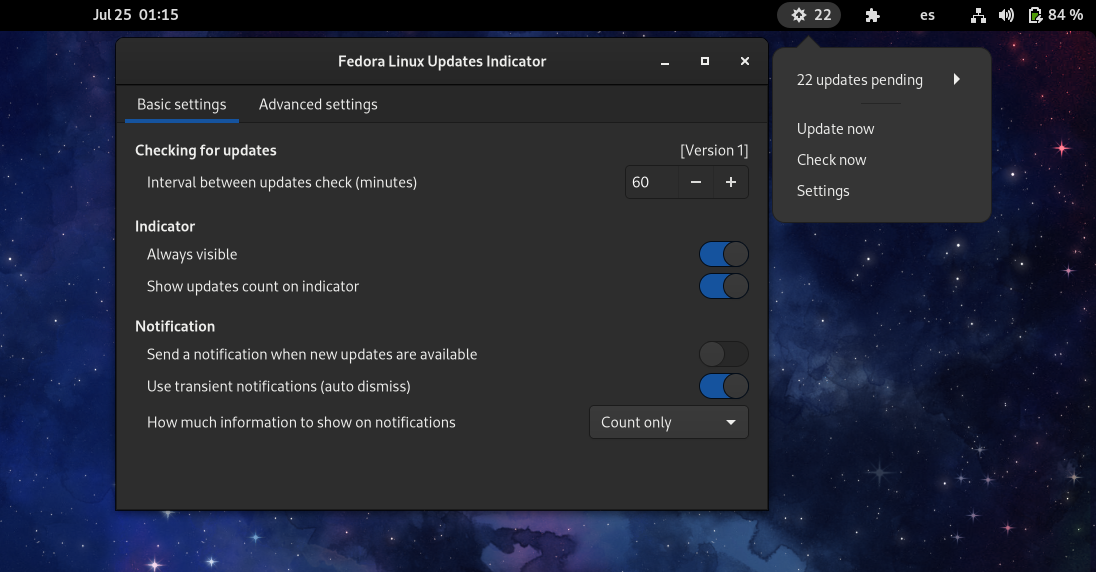
Task: Click the puzzle-piece extensions icon
Action: click(x=872, y=15)
